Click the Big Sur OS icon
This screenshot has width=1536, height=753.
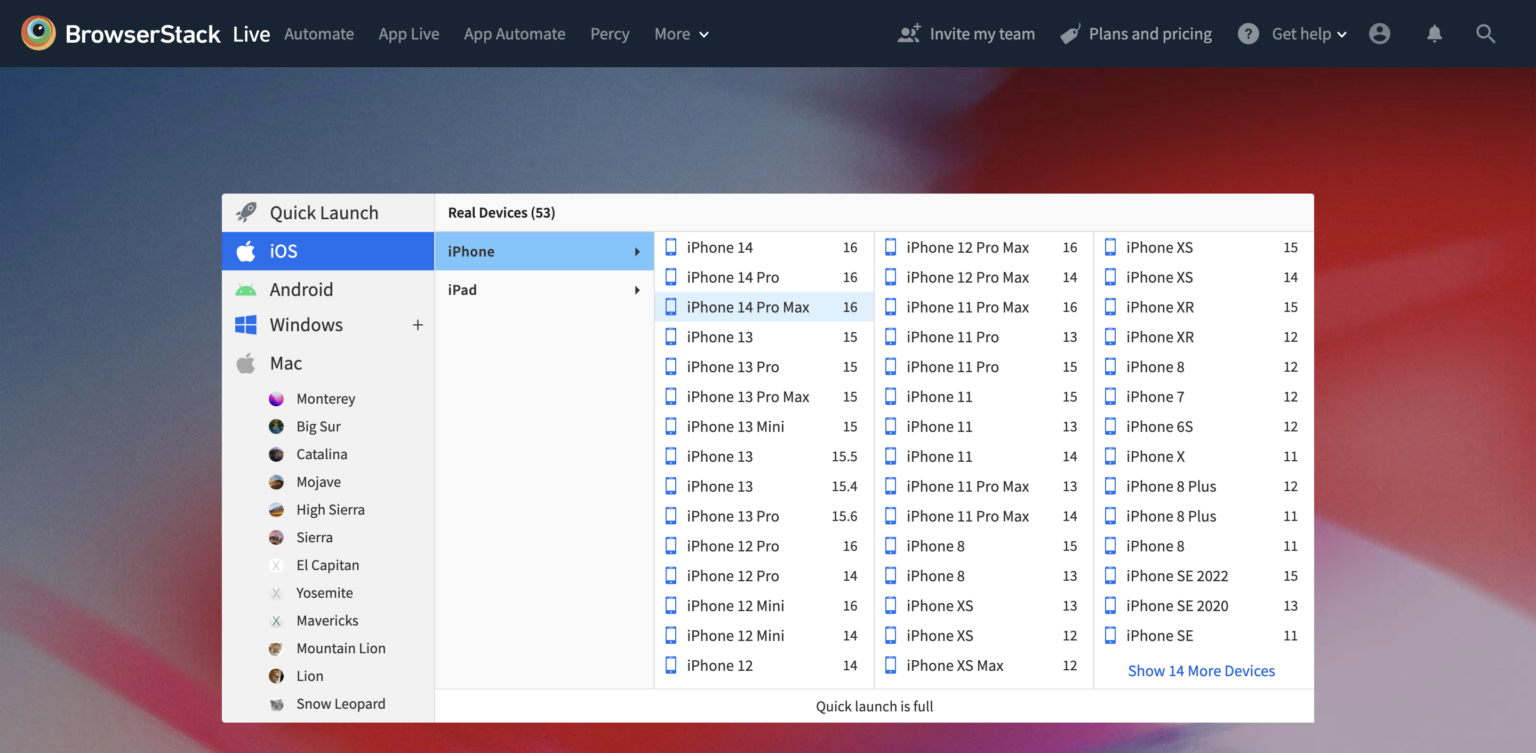276,426
